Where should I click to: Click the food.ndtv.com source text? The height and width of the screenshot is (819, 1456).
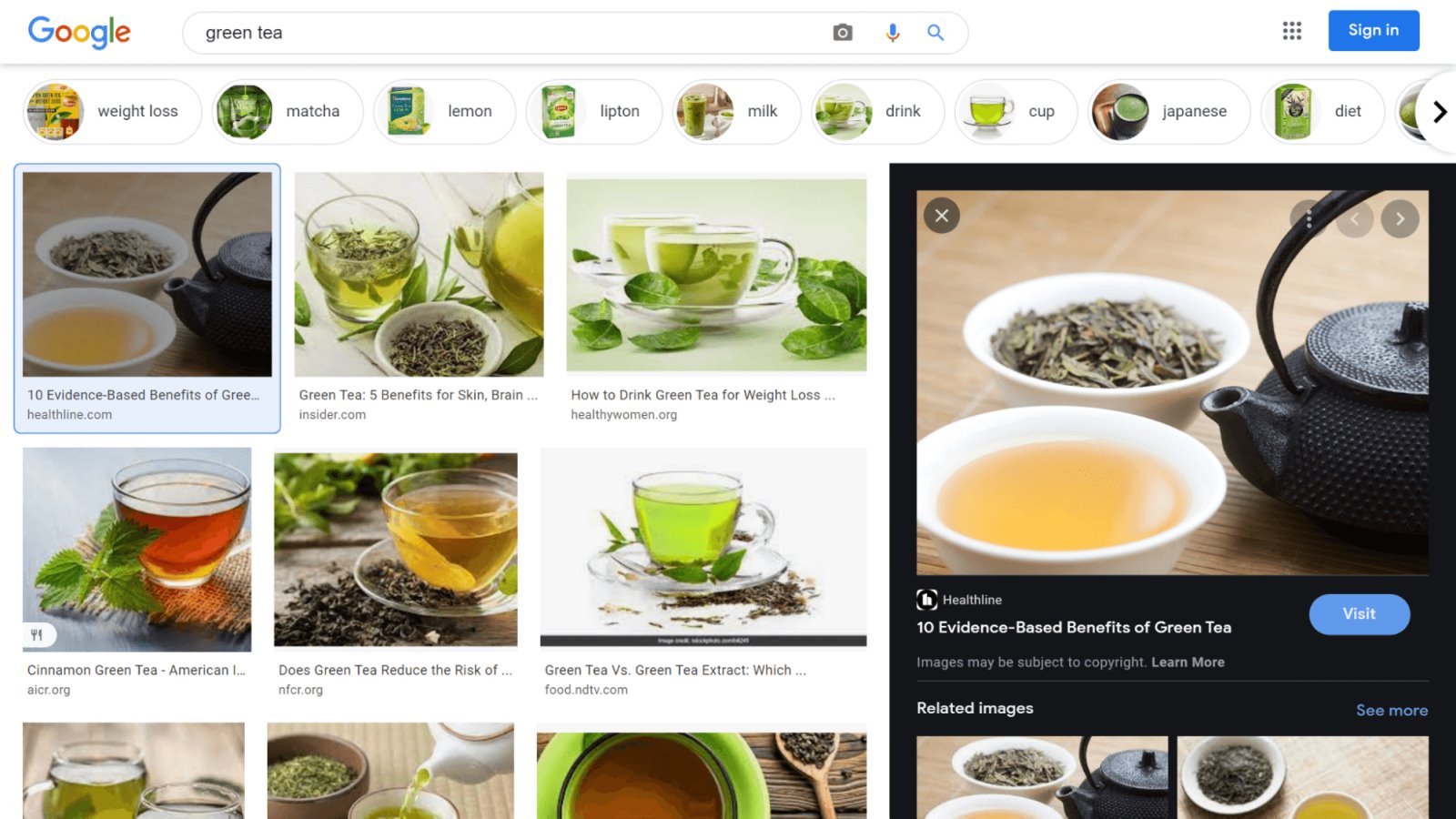tap(586, 690)
